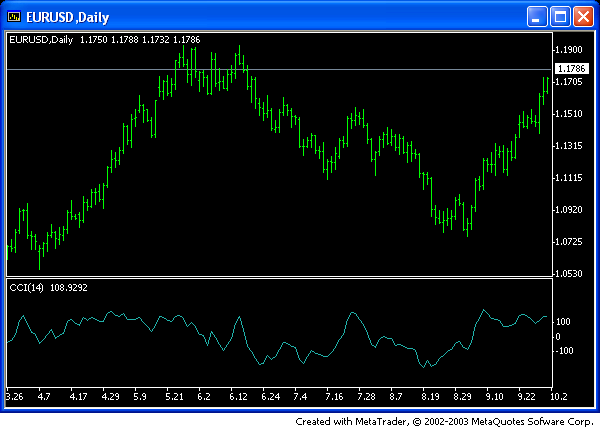Click the 6.2 date label
The image size is (600, 429).
point(204,396)
